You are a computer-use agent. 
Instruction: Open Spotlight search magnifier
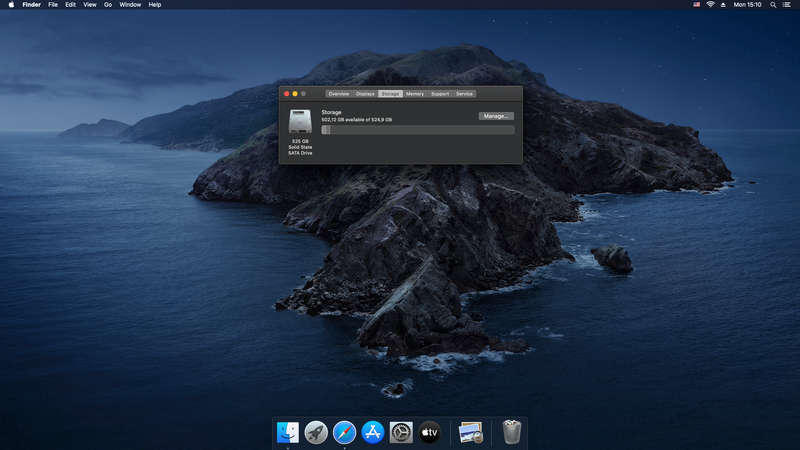pyautogui.click(x=773, y=5)
